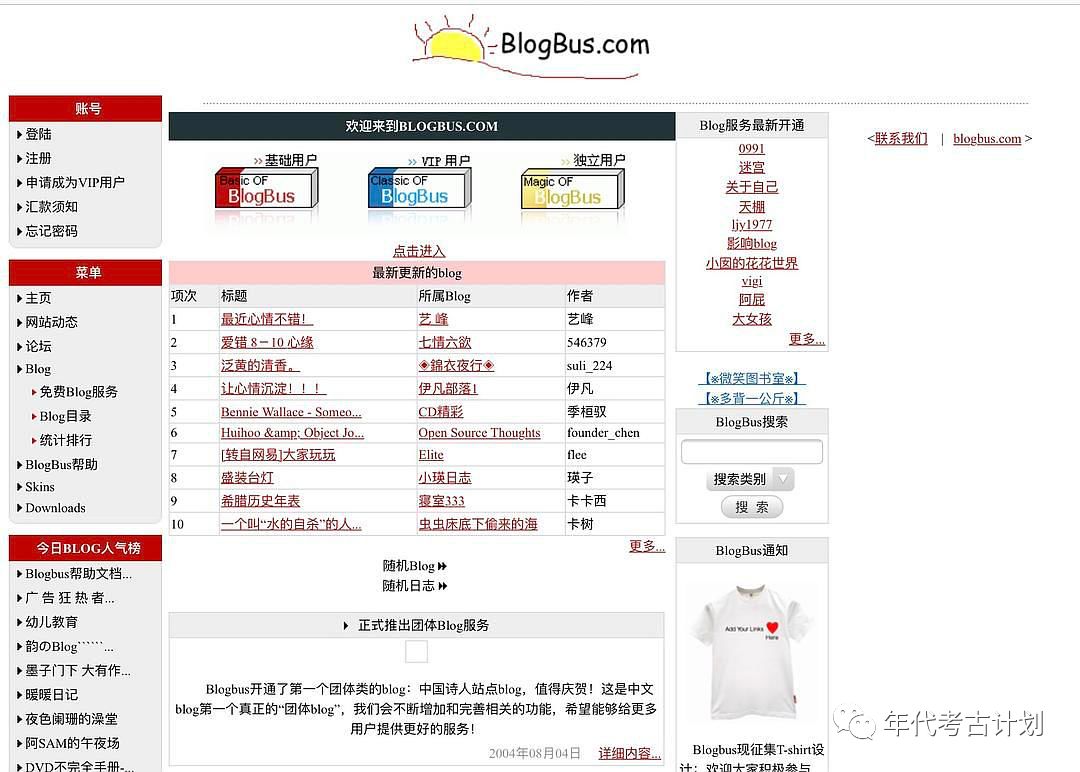Open post 泛黄的清香。
Image resolution: width=1080 pixels, height=772 pixels.
tap(260, 366)
